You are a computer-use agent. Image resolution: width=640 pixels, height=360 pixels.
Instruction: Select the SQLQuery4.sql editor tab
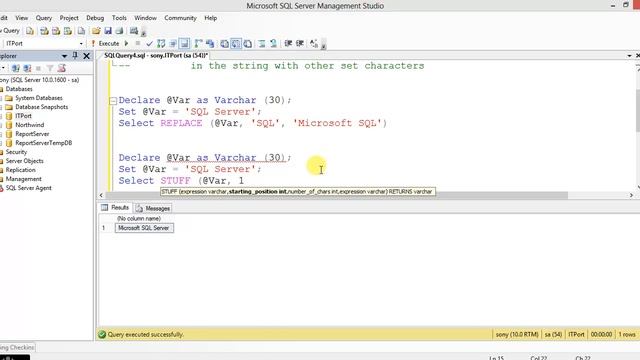click(x=156, y=56)
